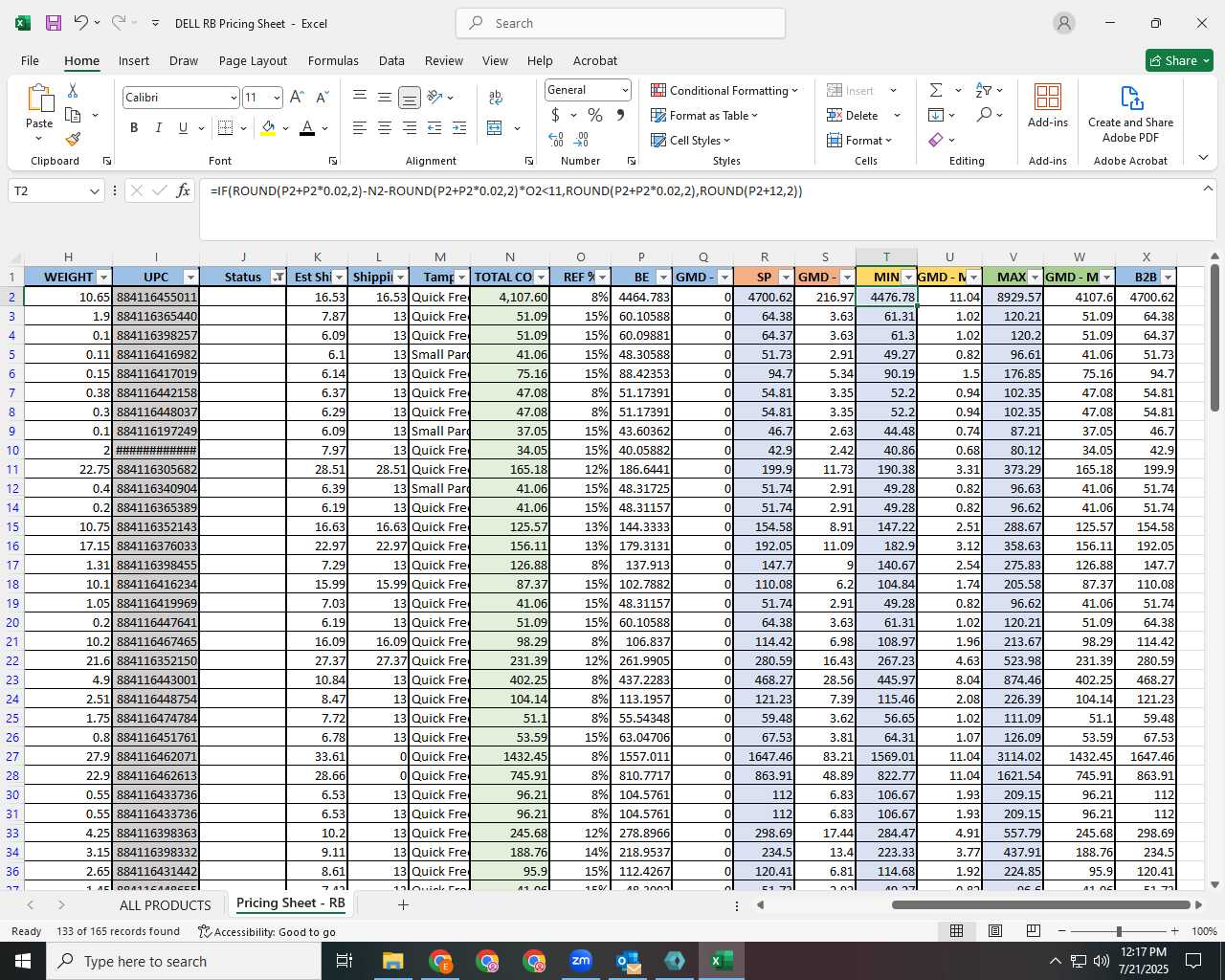Click Decrease Decimal icon
The image size is (1225, 980).
pyautogui.click(x=581, y=140)
